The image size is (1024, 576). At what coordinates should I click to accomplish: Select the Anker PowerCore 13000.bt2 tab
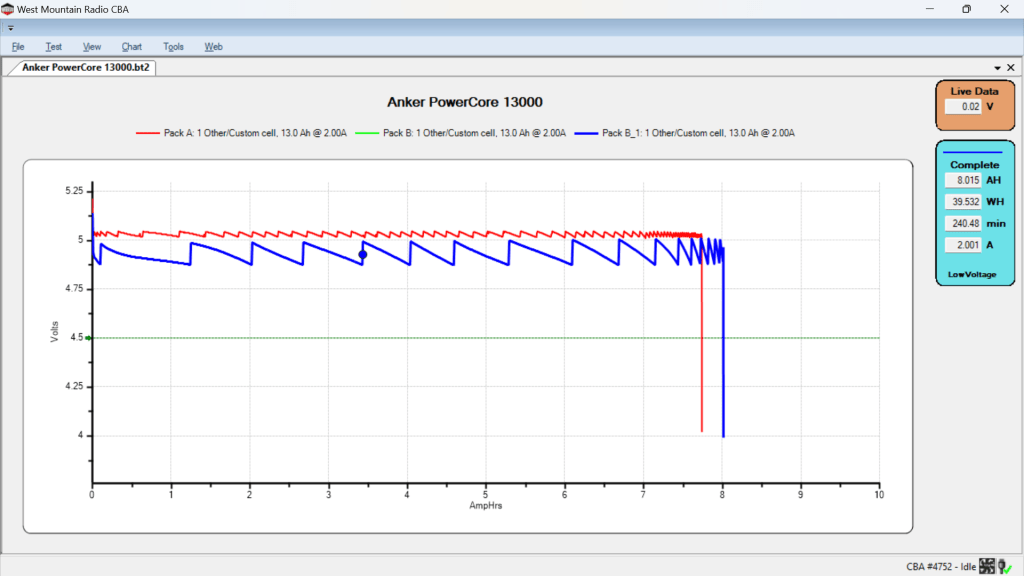click(x=86, y=68)
